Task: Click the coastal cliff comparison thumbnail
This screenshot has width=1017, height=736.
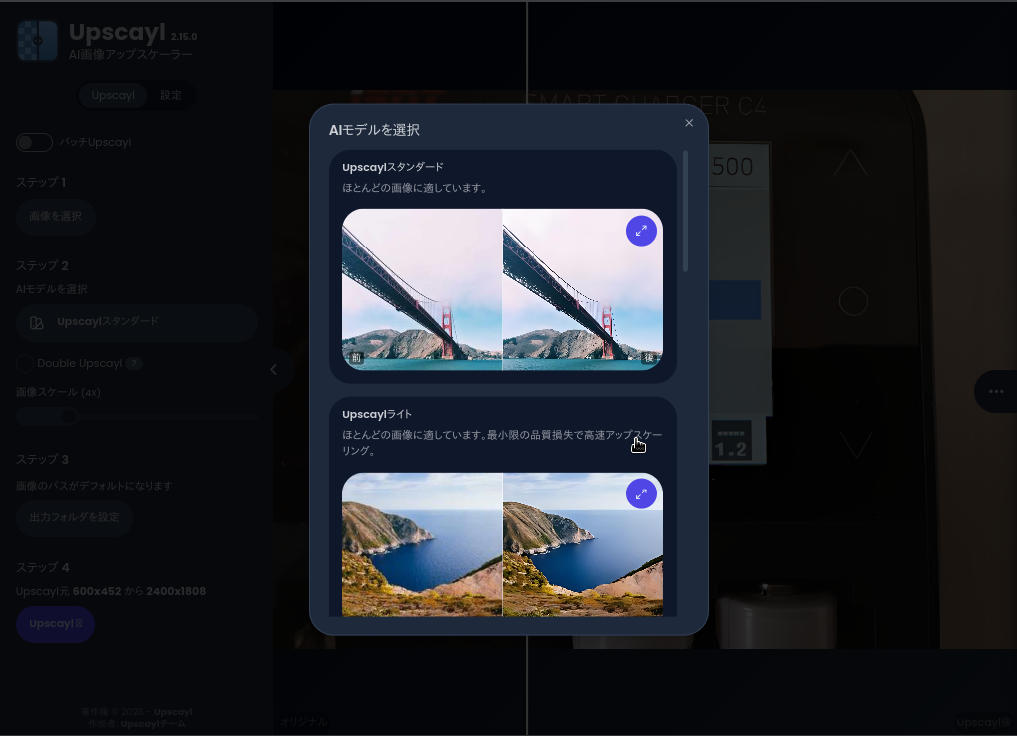Action: 502,544
